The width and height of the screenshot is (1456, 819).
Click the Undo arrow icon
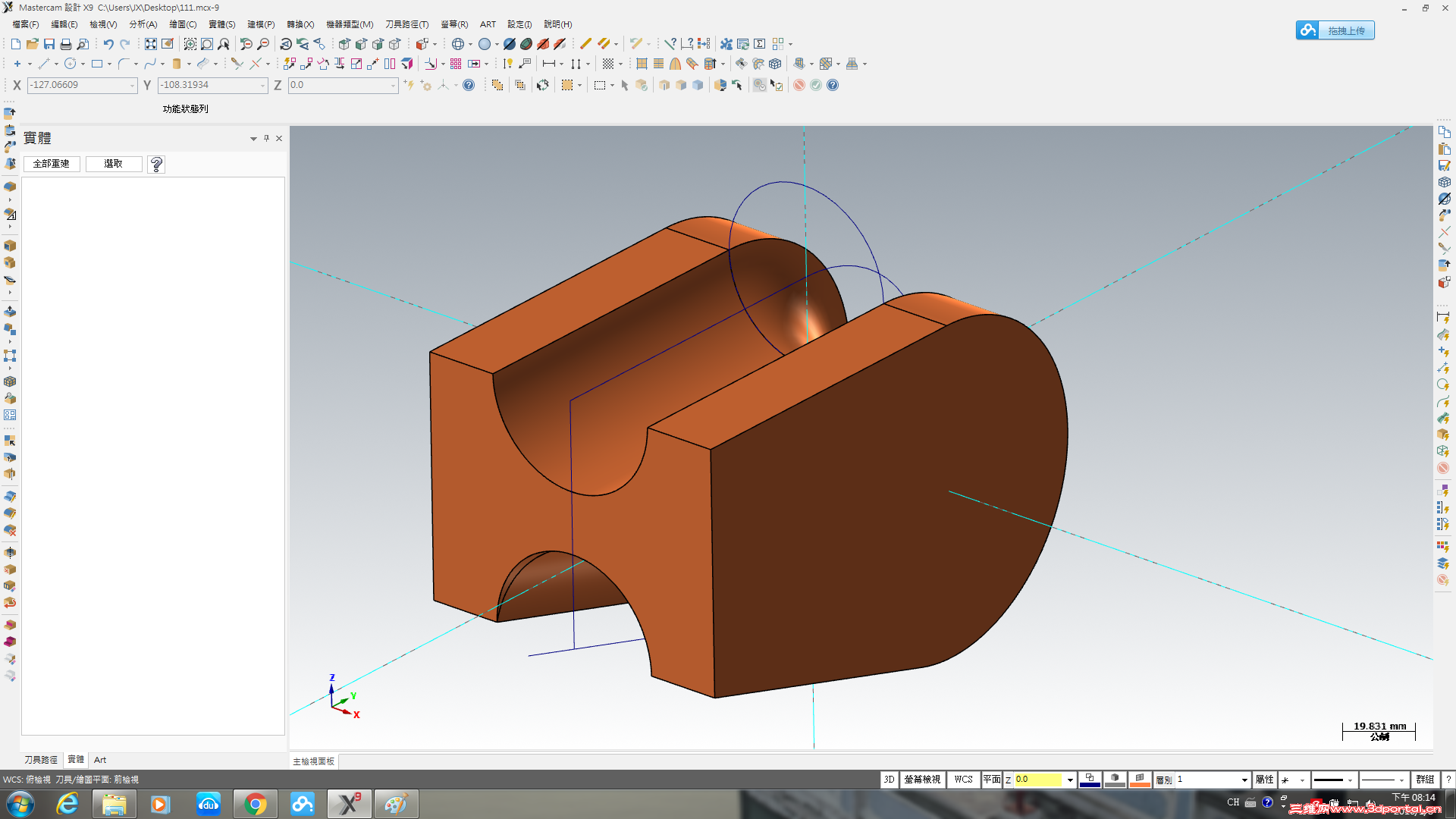click(x=108, y=44)
